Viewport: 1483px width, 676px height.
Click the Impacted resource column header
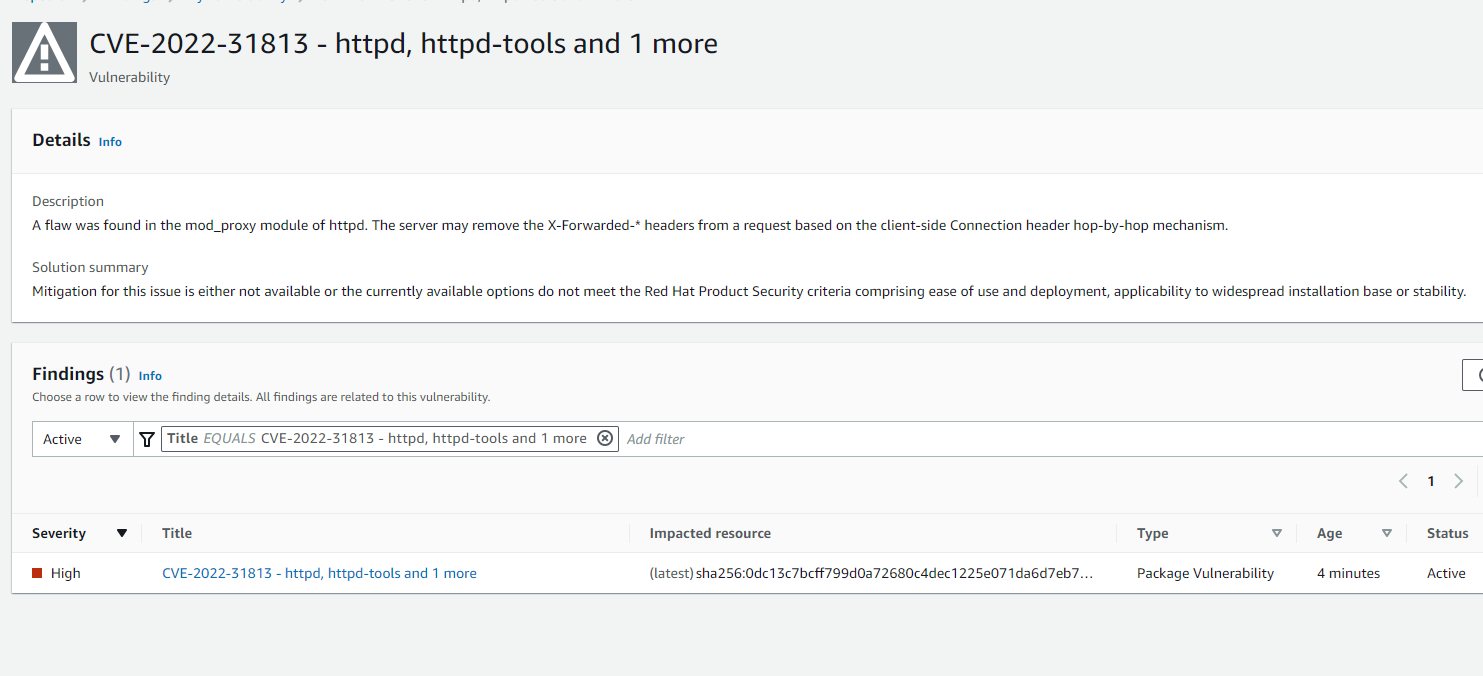(710, 533)
